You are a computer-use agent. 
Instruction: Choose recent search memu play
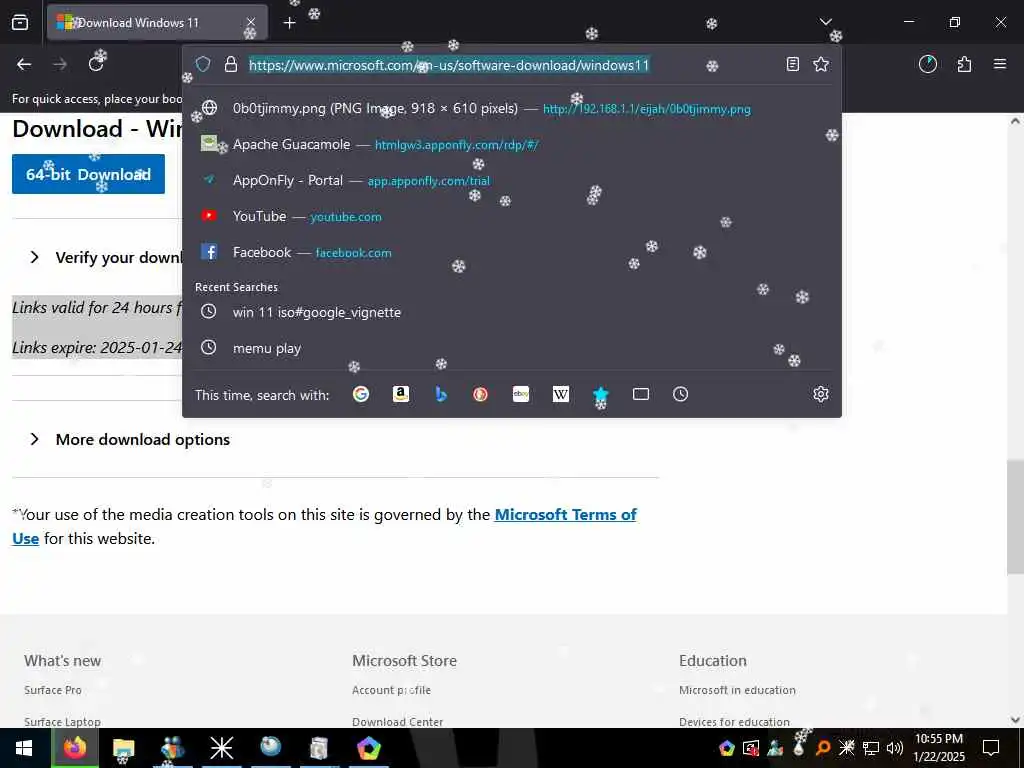coord(512,348)
